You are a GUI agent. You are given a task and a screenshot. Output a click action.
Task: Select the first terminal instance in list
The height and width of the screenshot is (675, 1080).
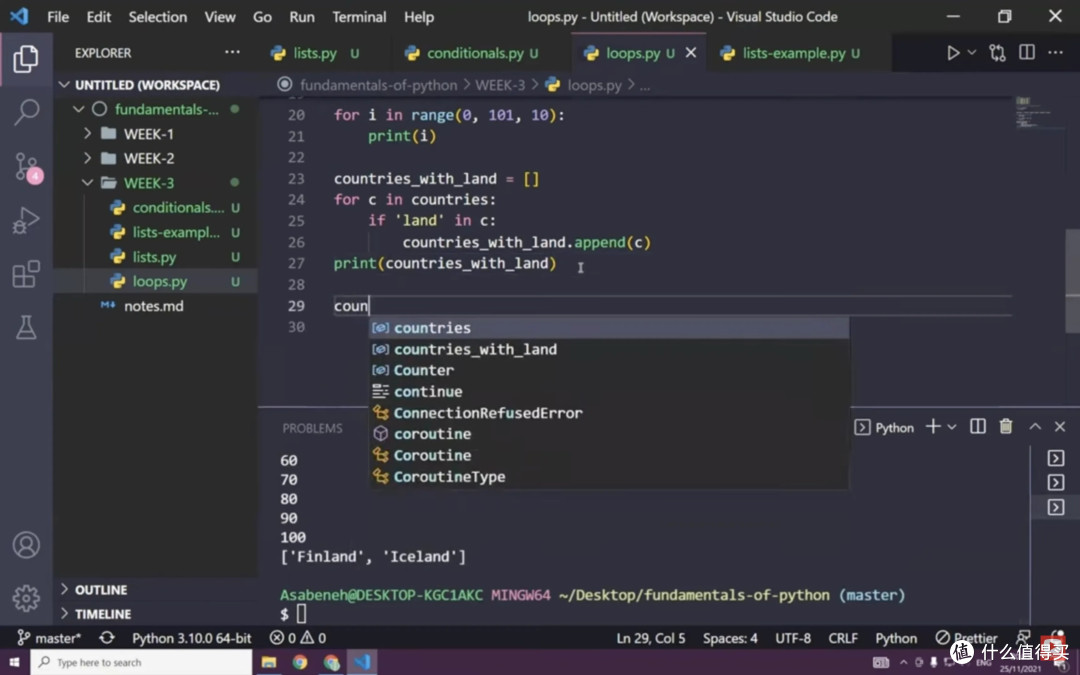pos(1055,458)
